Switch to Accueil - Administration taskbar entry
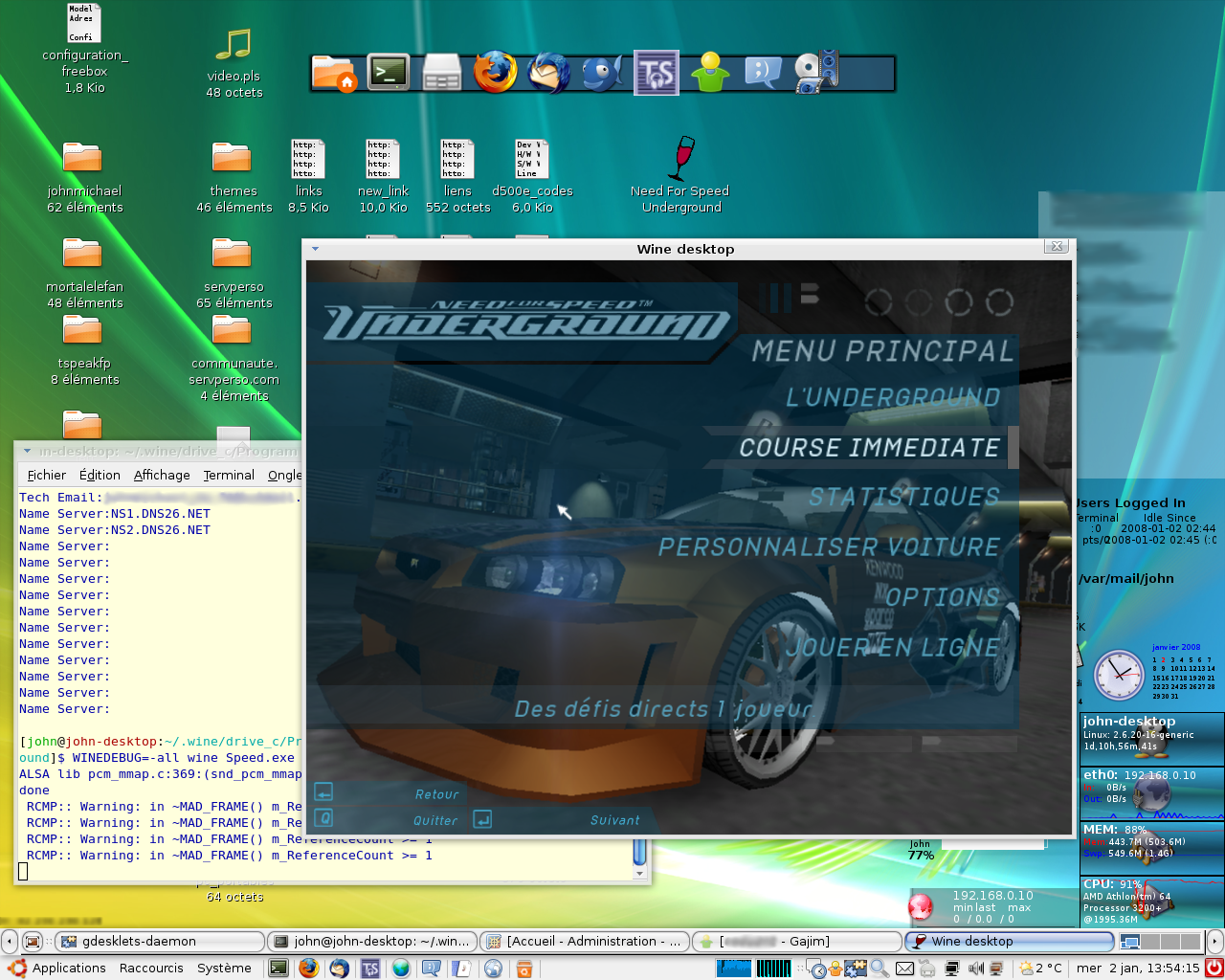 [584, 942]
